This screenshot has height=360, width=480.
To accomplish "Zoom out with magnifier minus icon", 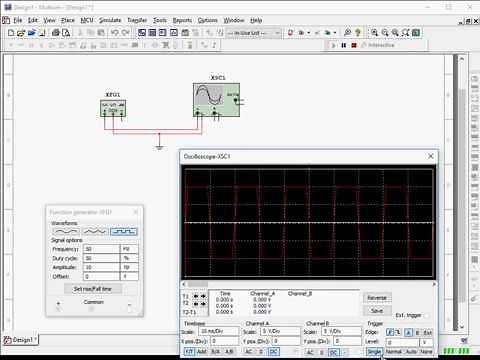I will (x=385, y=33).
